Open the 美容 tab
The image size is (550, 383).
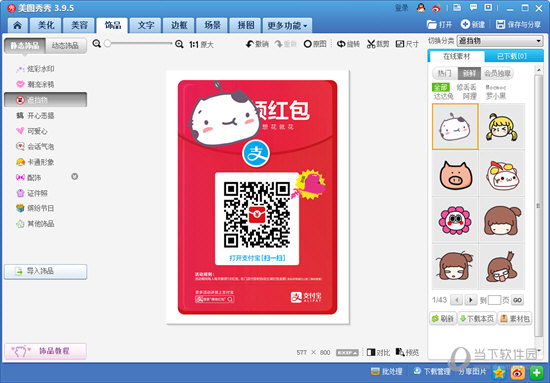point(79,25)
